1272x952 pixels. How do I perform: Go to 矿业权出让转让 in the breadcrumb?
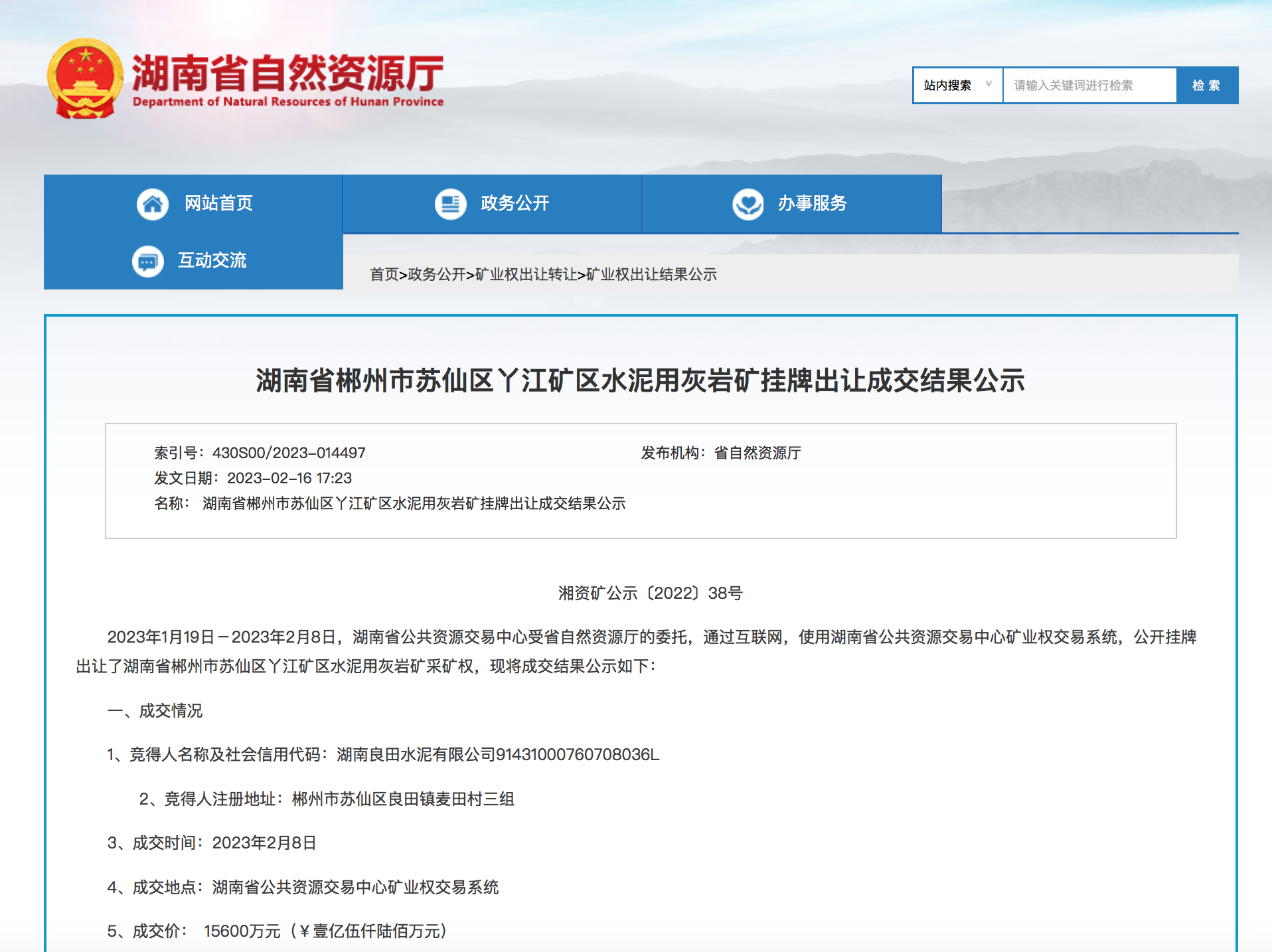coord(526,274)
